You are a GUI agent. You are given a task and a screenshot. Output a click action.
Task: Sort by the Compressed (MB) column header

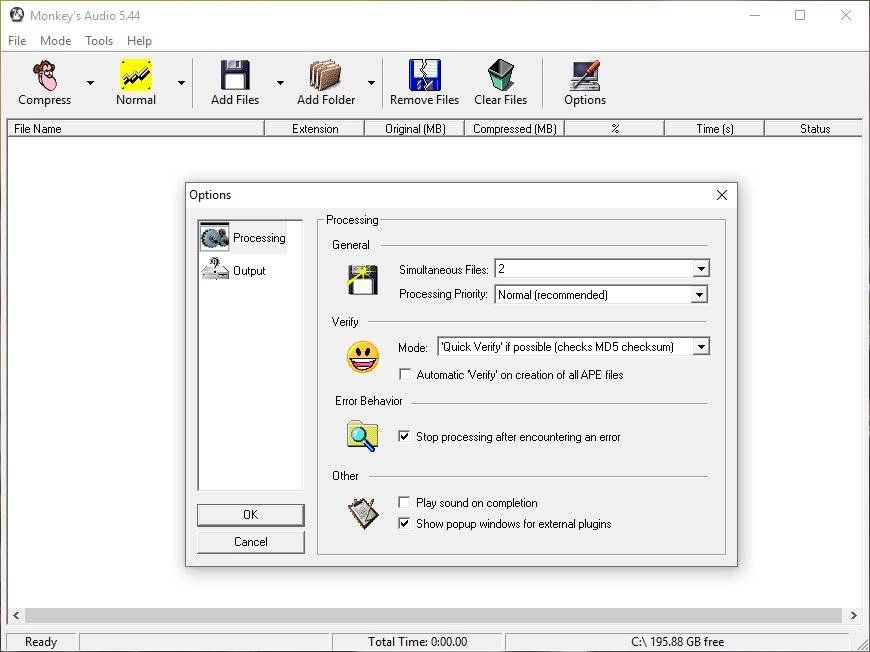[514, 129]
